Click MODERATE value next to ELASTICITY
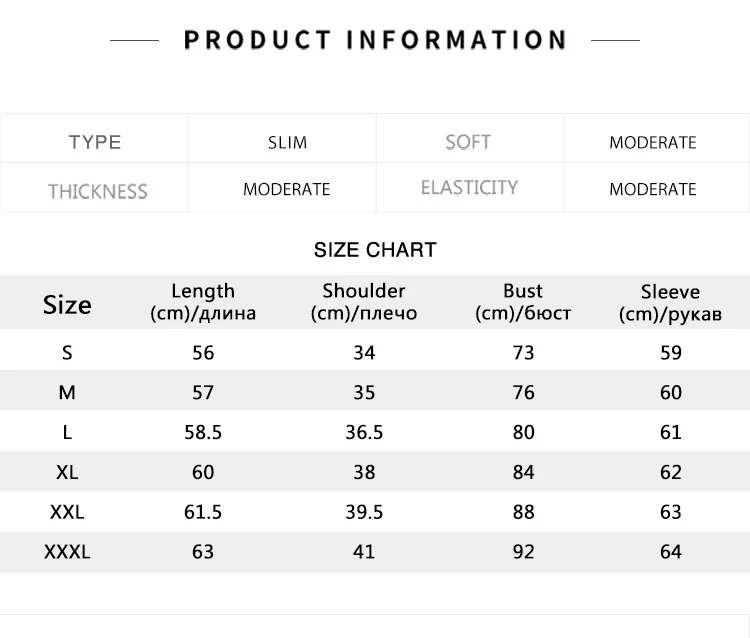Screen dimensions: 750x638 pyautogui.click(x=652, y=189)
